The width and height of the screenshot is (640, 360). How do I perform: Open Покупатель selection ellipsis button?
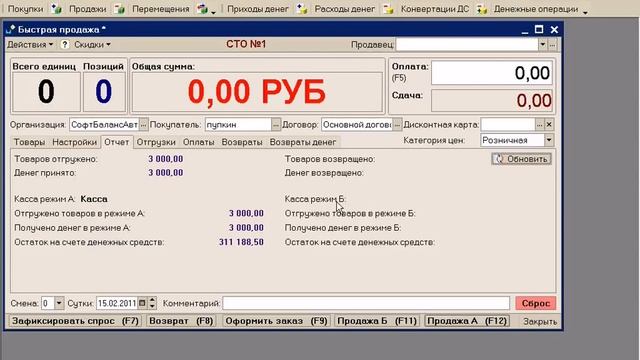pos(276,125)
